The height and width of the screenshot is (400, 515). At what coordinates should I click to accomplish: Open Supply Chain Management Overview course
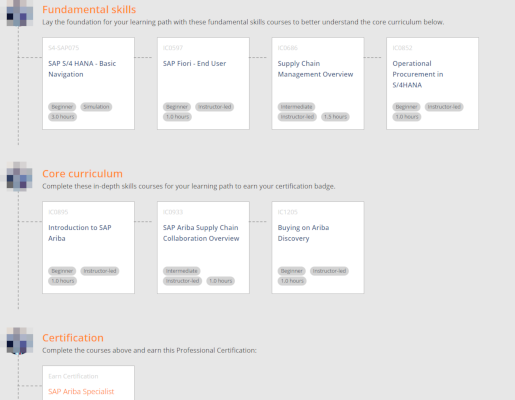pos(315,69)
